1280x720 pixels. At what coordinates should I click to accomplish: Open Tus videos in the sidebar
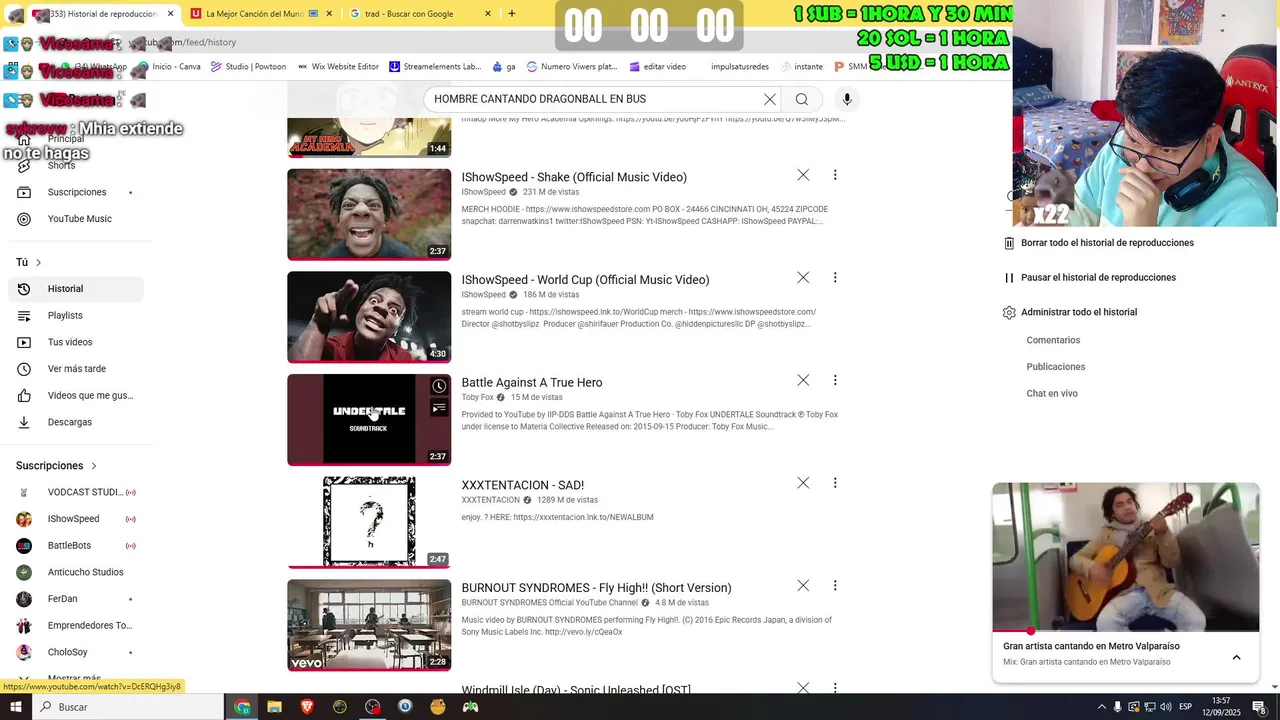[76, 342]
